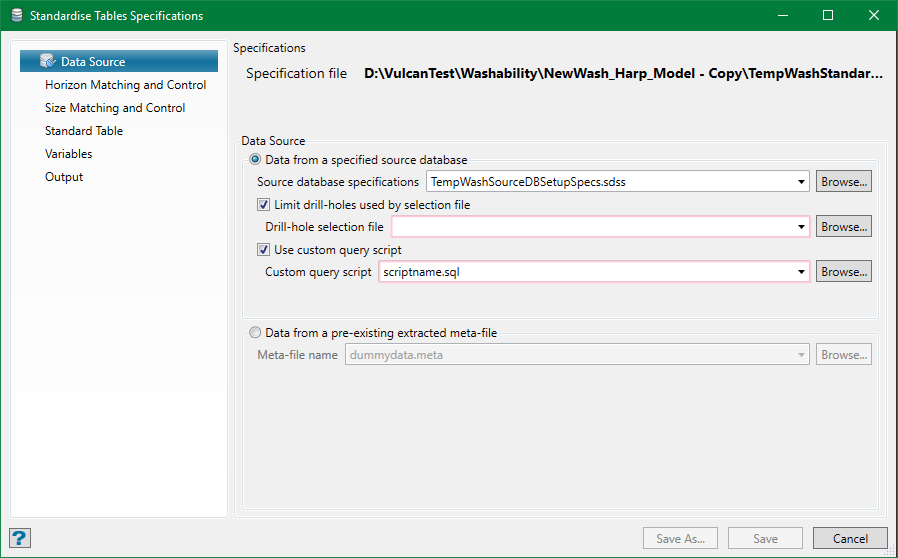Image resolution: width=898 pixels, height=558 pixels.
Task: Toggle Limit drill-holes used by selection file
Action: pos(264,205)
